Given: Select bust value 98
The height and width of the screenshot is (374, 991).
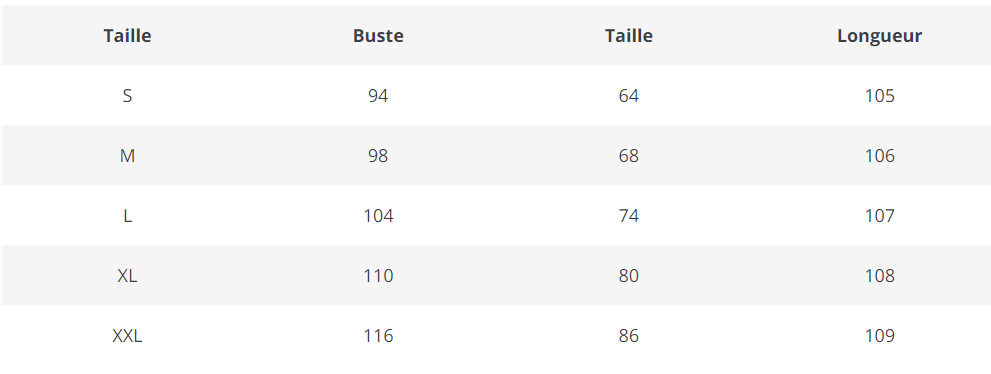Looking at the screenshot, I should 378,156.
